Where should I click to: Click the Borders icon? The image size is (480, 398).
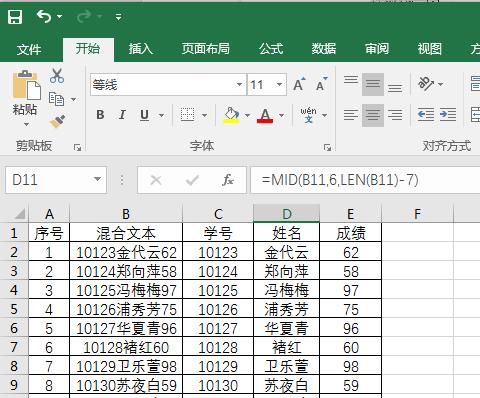click(187, 115)
